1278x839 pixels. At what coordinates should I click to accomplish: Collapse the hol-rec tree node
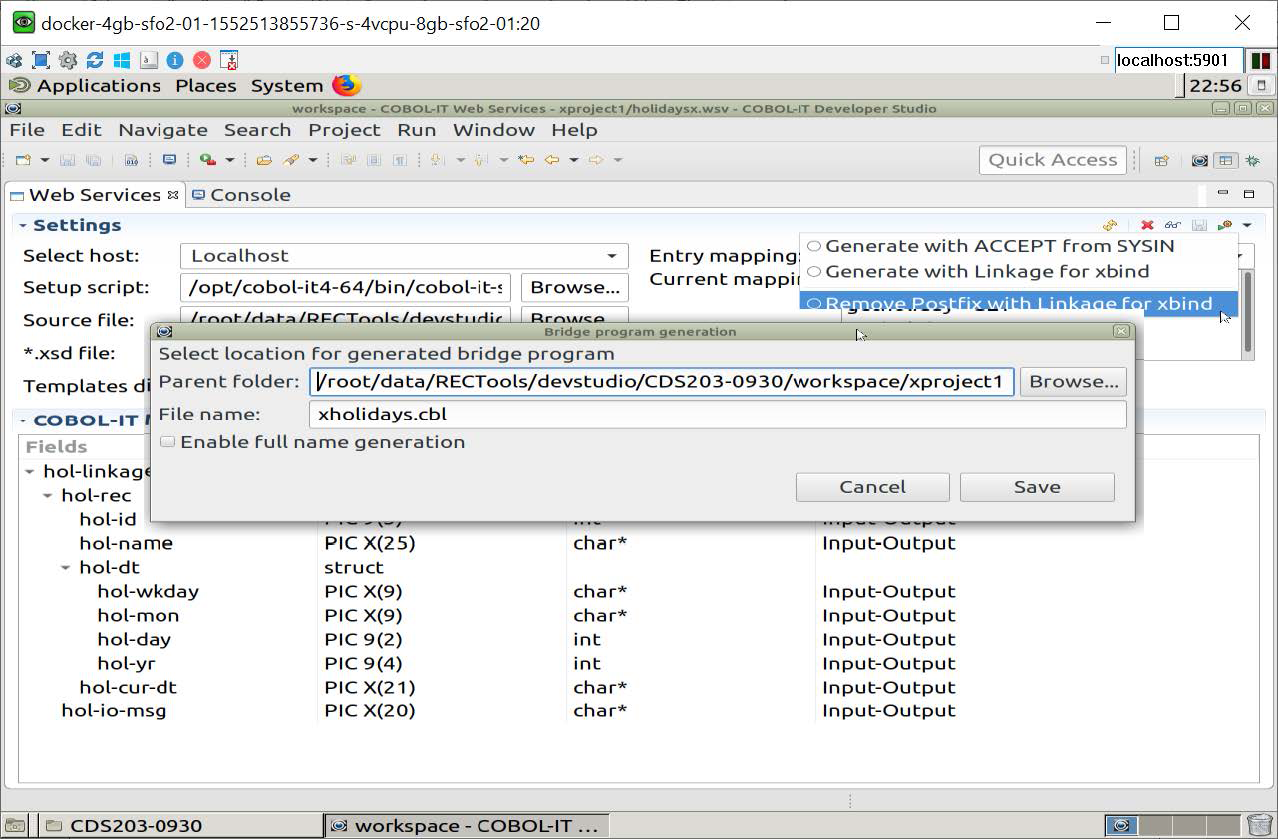tap(48, 496)
